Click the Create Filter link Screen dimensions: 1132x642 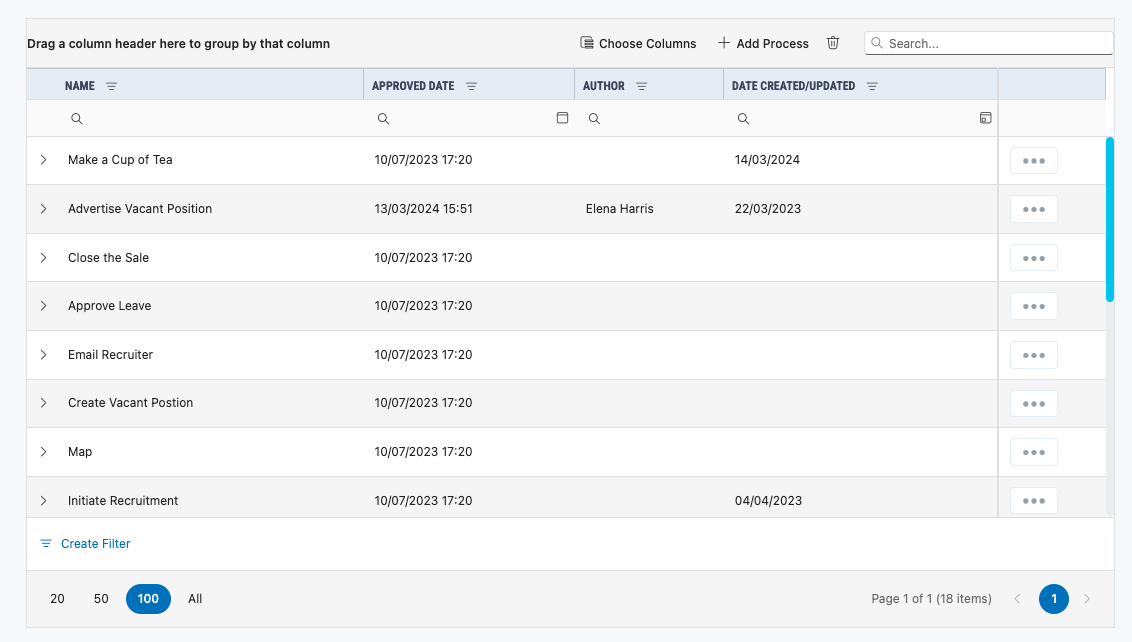click(x=85, y=544)
